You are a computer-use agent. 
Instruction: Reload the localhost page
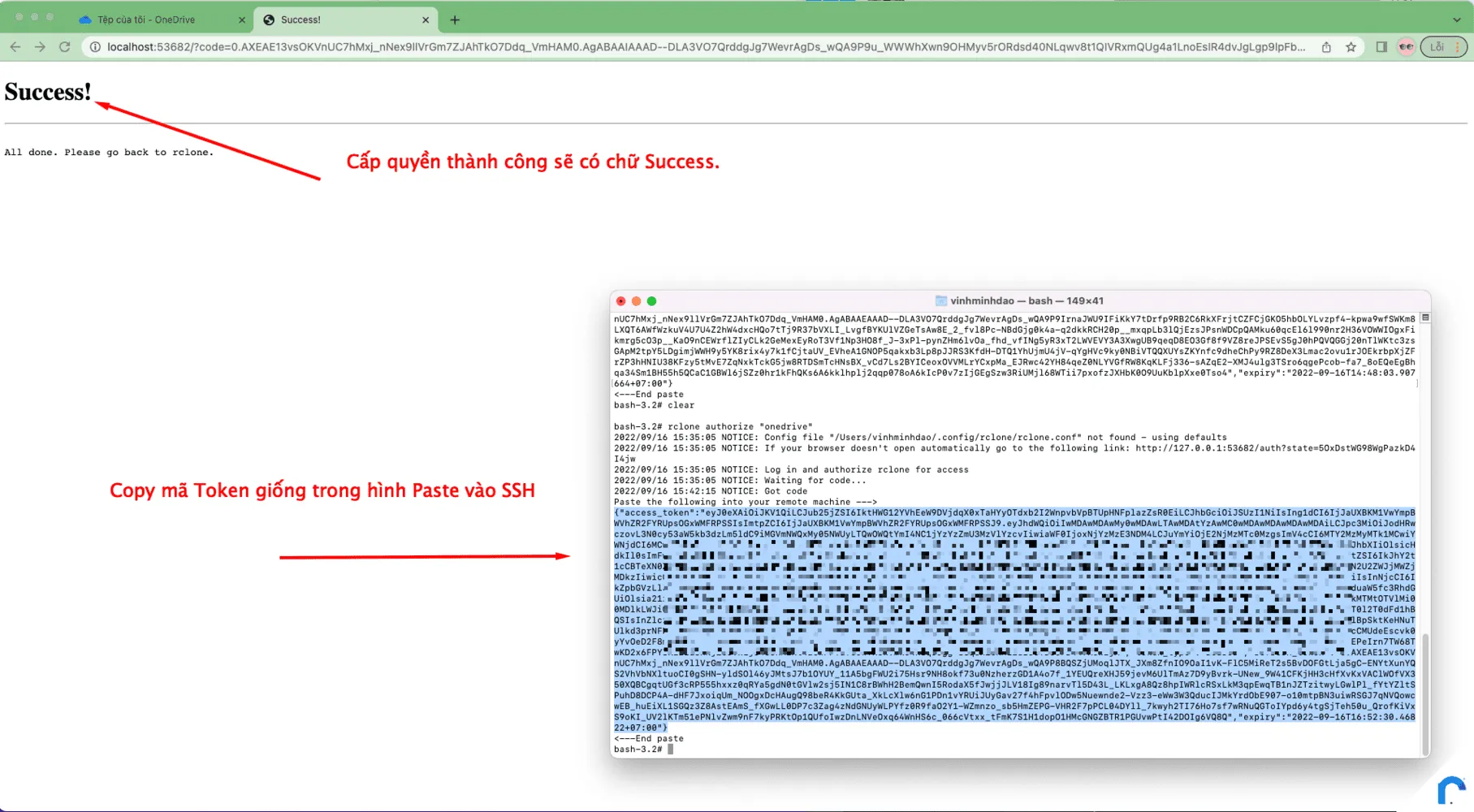point(64,47)
